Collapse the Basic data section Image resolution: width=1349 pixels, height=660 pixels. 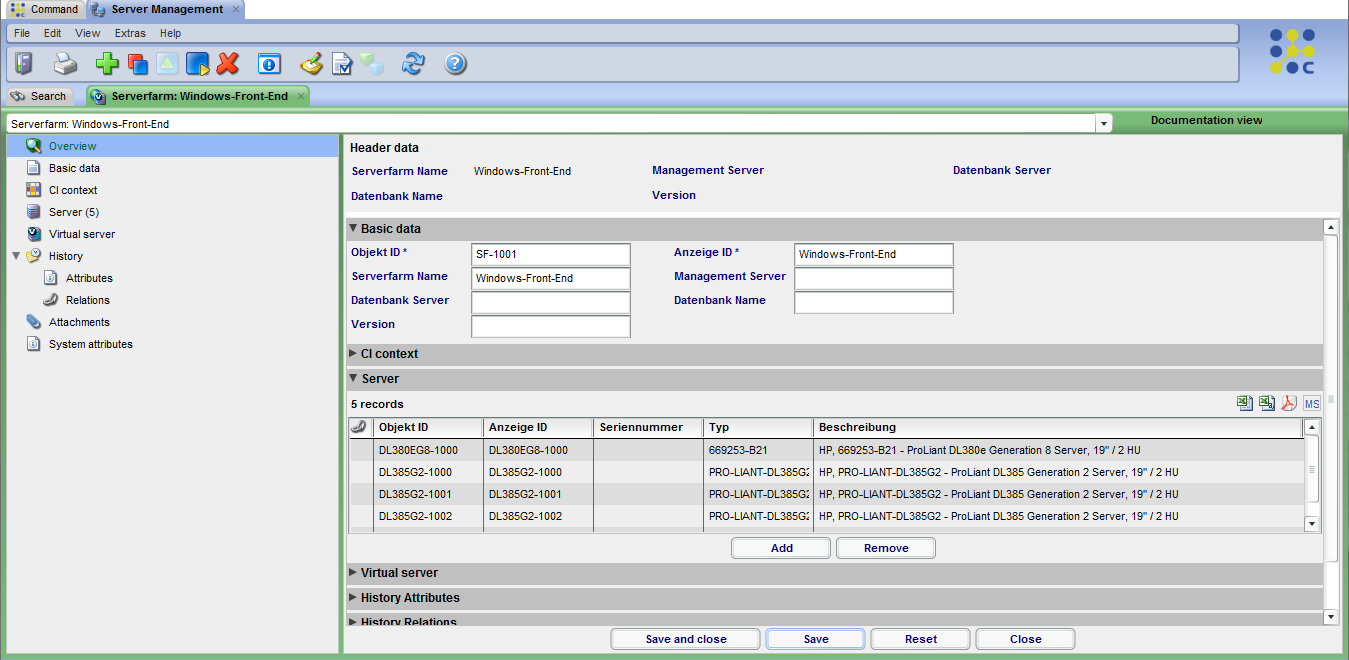point(353,229)
